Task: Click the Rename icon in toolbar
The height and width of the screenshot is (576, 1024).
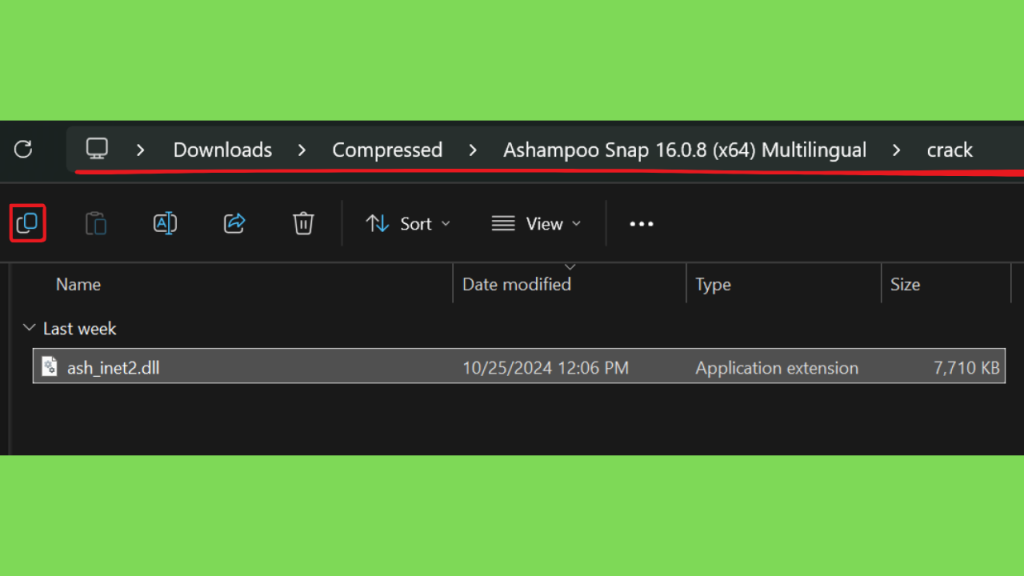Action: tap(165, 223)
